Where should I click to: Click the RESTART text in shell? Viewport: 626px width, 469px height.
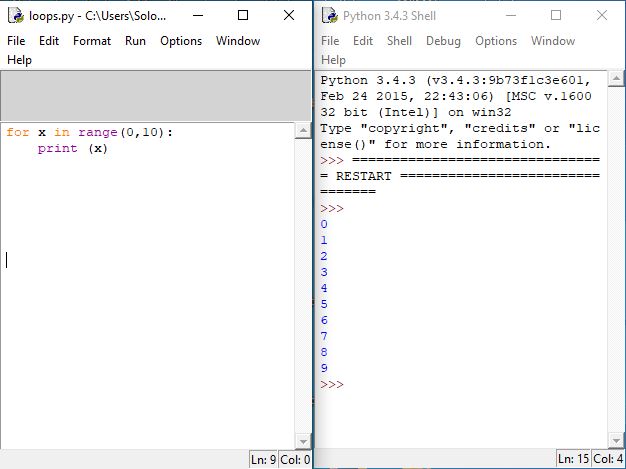[363, 176]
